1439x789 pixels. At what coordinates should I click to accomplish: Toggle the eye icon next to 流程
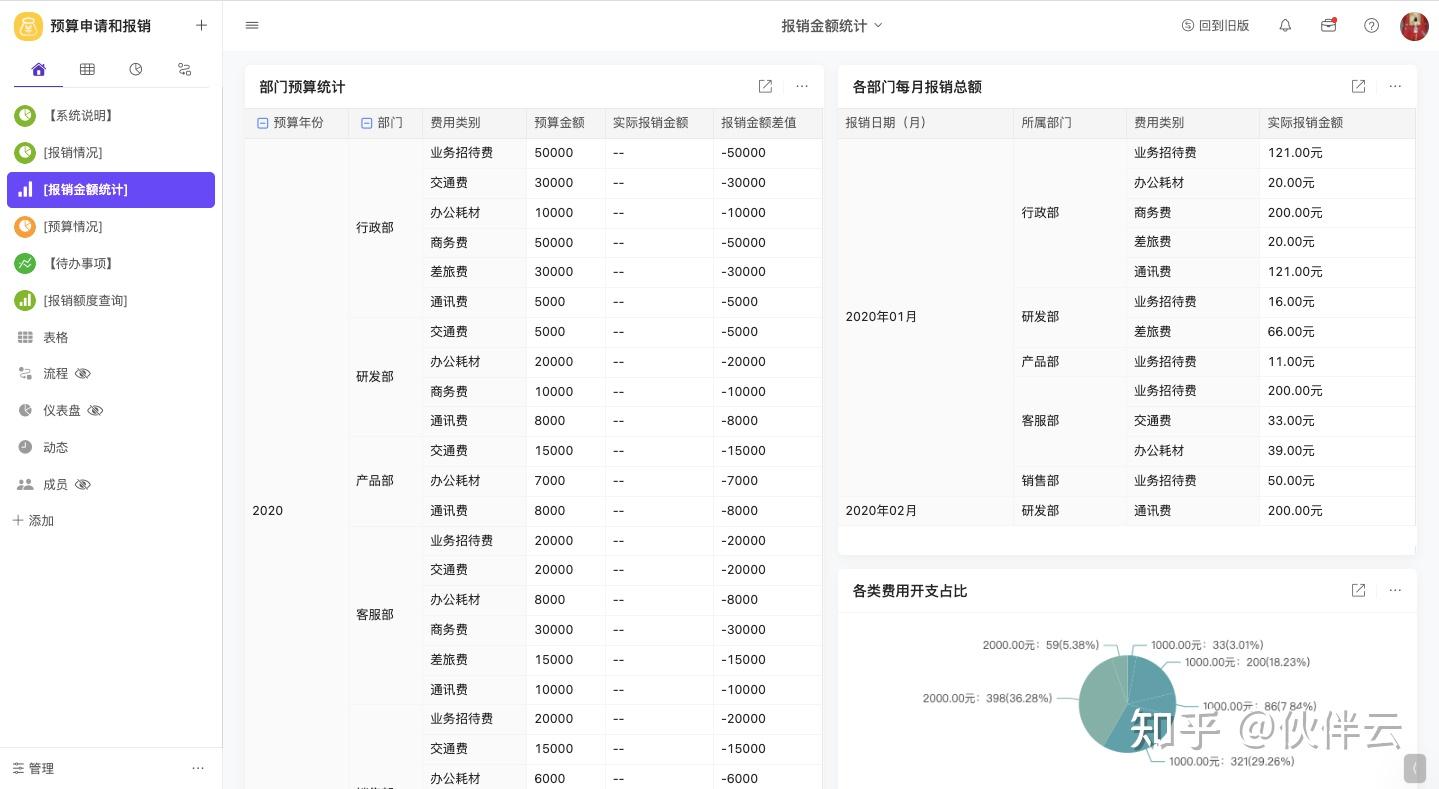pyautogui.click(x=83, y=374)
